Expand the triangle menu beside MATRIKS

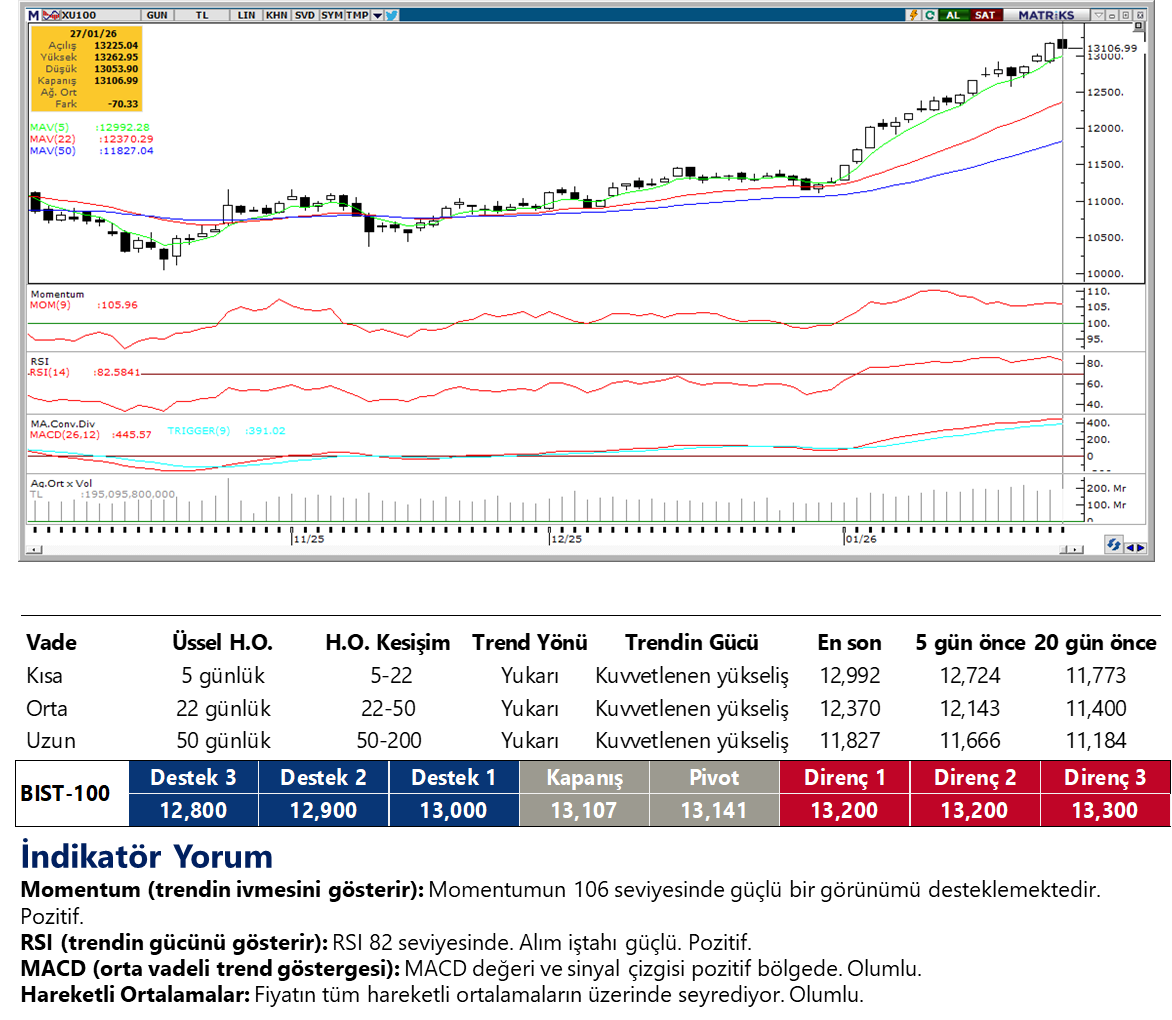1098,15
